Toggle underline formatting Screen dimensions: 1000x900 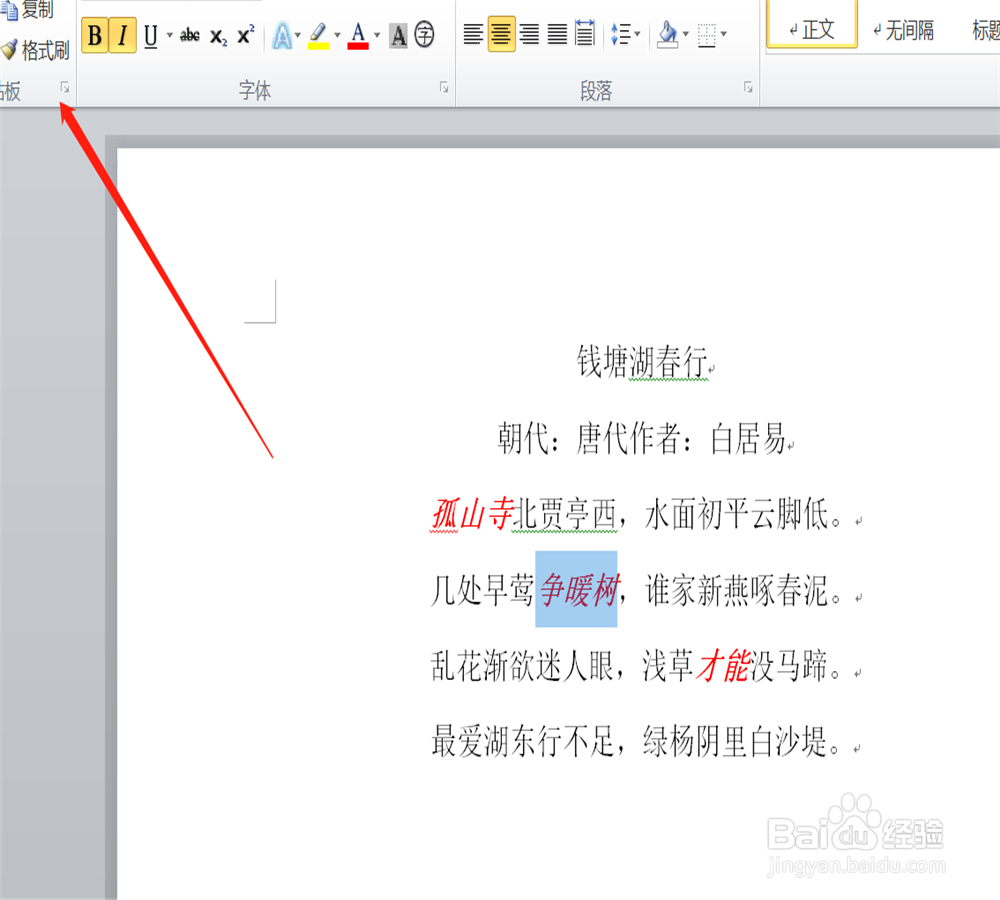point(148,34)
